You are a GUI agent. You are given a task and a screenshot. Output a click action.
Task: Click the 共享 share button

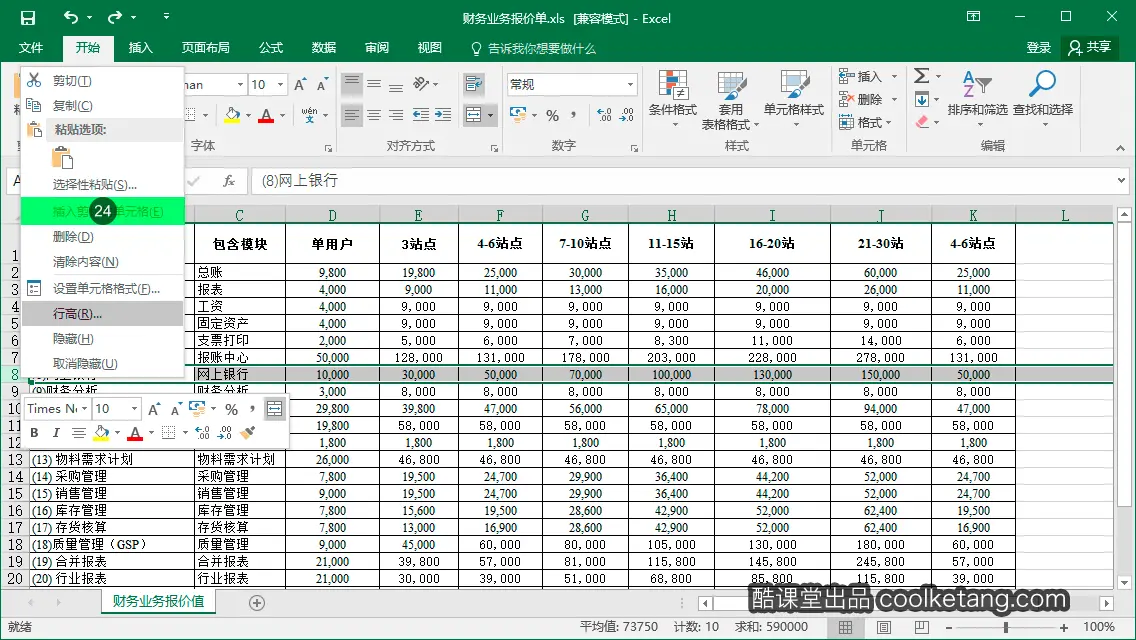coord(1090,48)
